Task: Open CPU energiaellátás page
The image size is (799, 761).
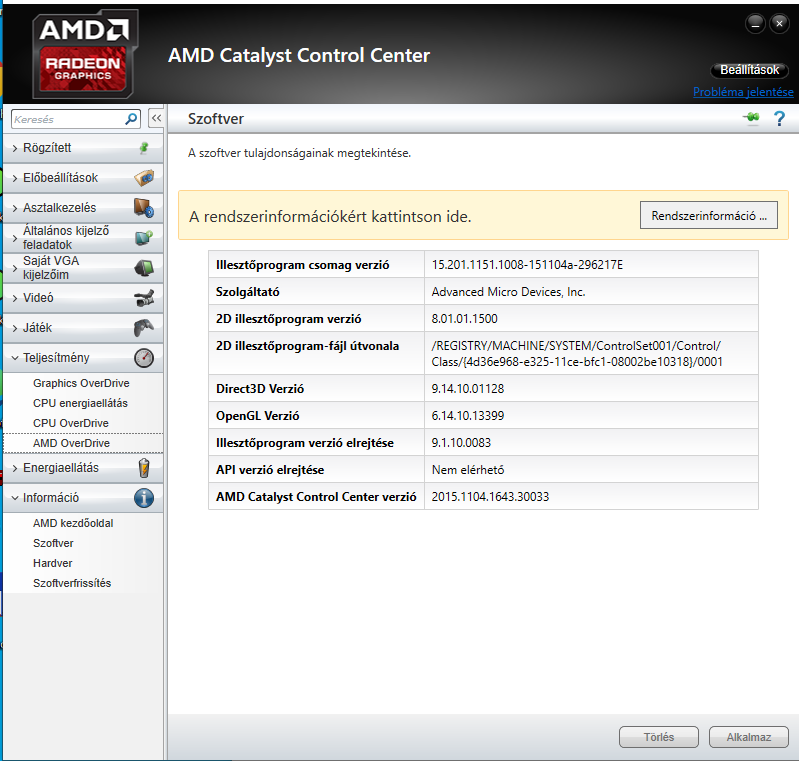Action: tap(80, 403)
